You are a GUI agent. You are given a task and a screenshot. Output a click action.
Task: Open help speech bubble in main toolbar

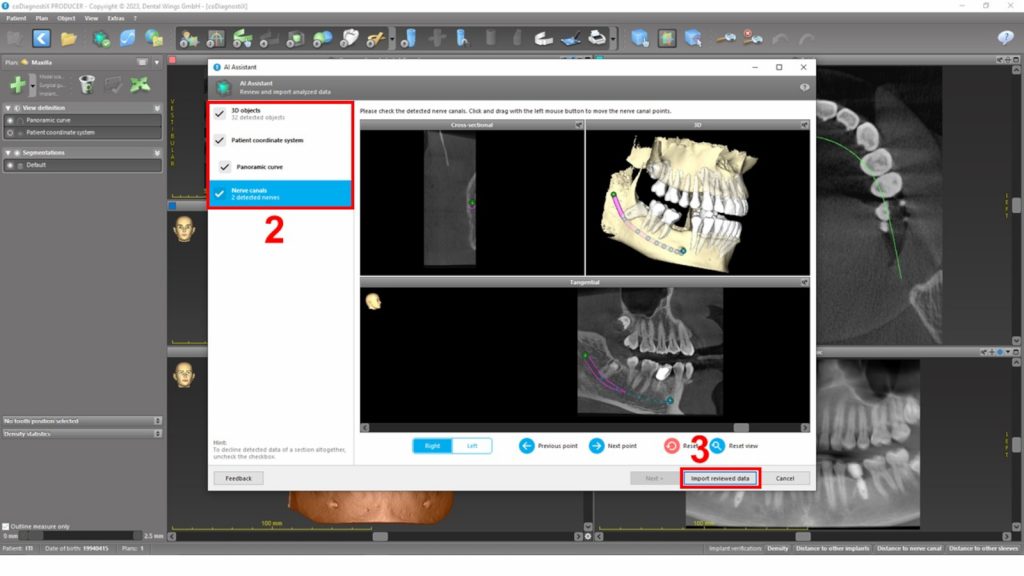coord(1005,38)
